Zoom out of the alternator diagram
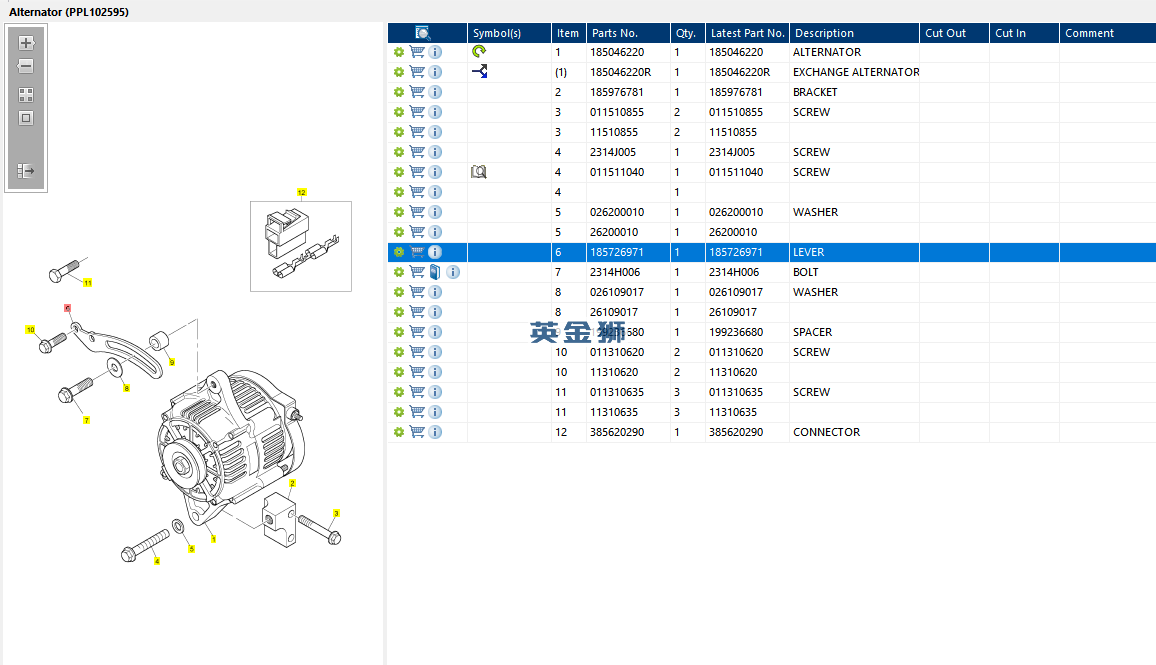Viewport: 1156px width, 665px height. (26, 66)
